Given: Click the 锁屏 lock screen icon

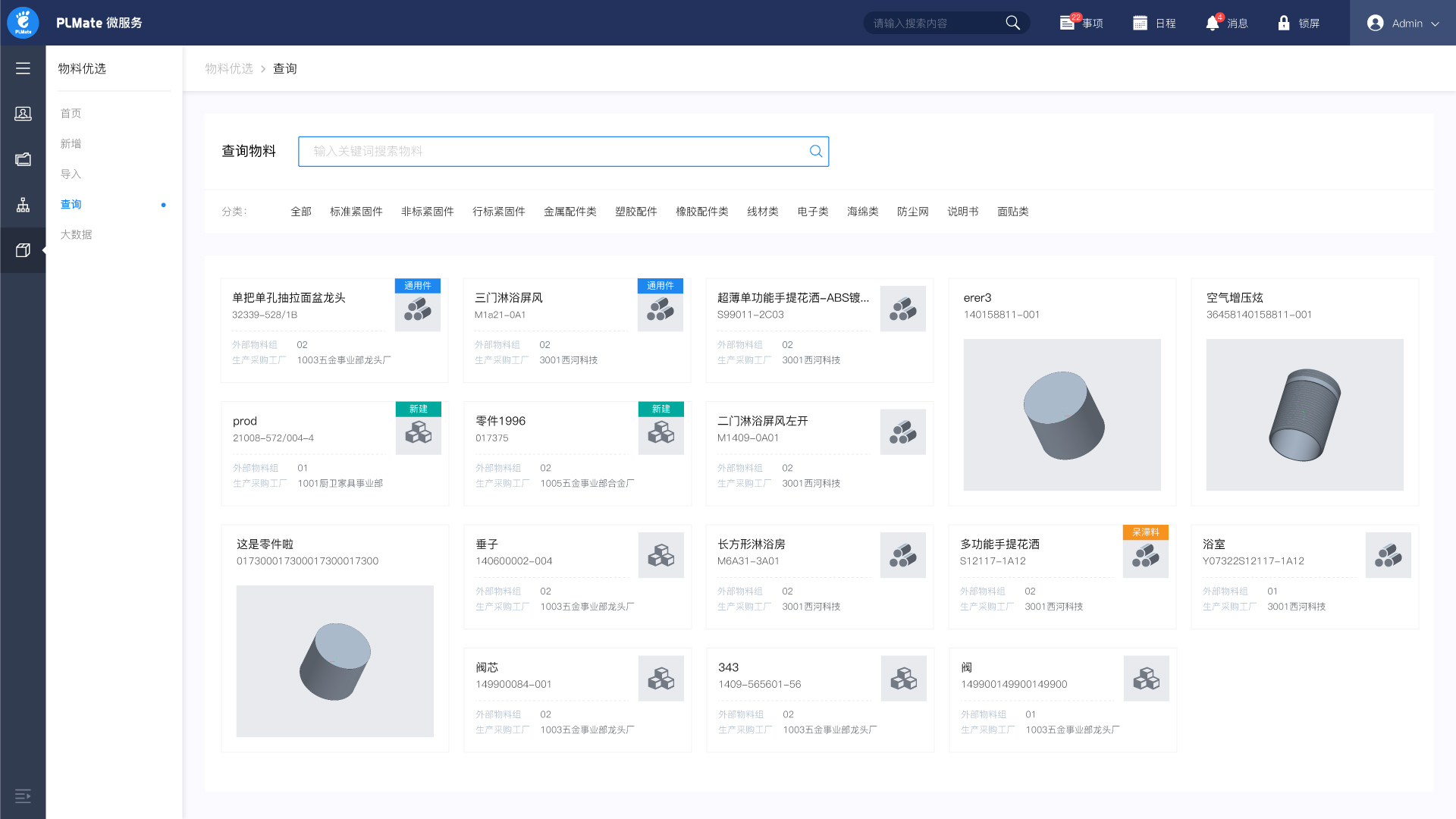Looking at the screenshot, I should tap(1284, 24).
